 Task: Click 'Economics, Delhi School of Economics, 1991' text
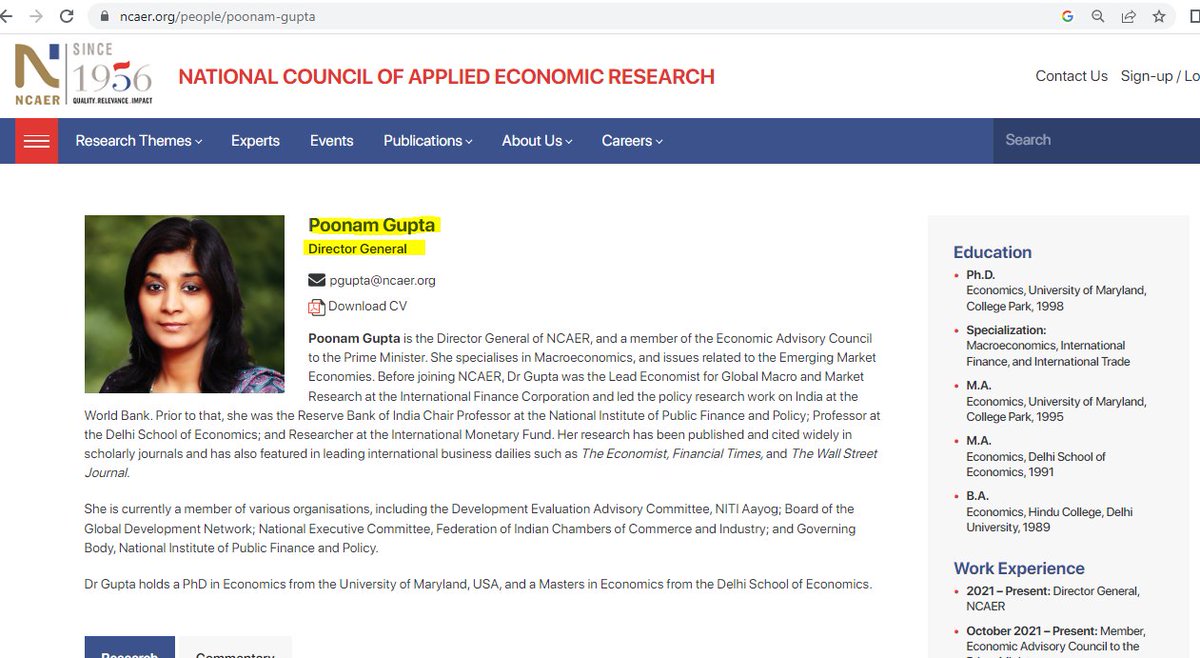[1036, 464]
